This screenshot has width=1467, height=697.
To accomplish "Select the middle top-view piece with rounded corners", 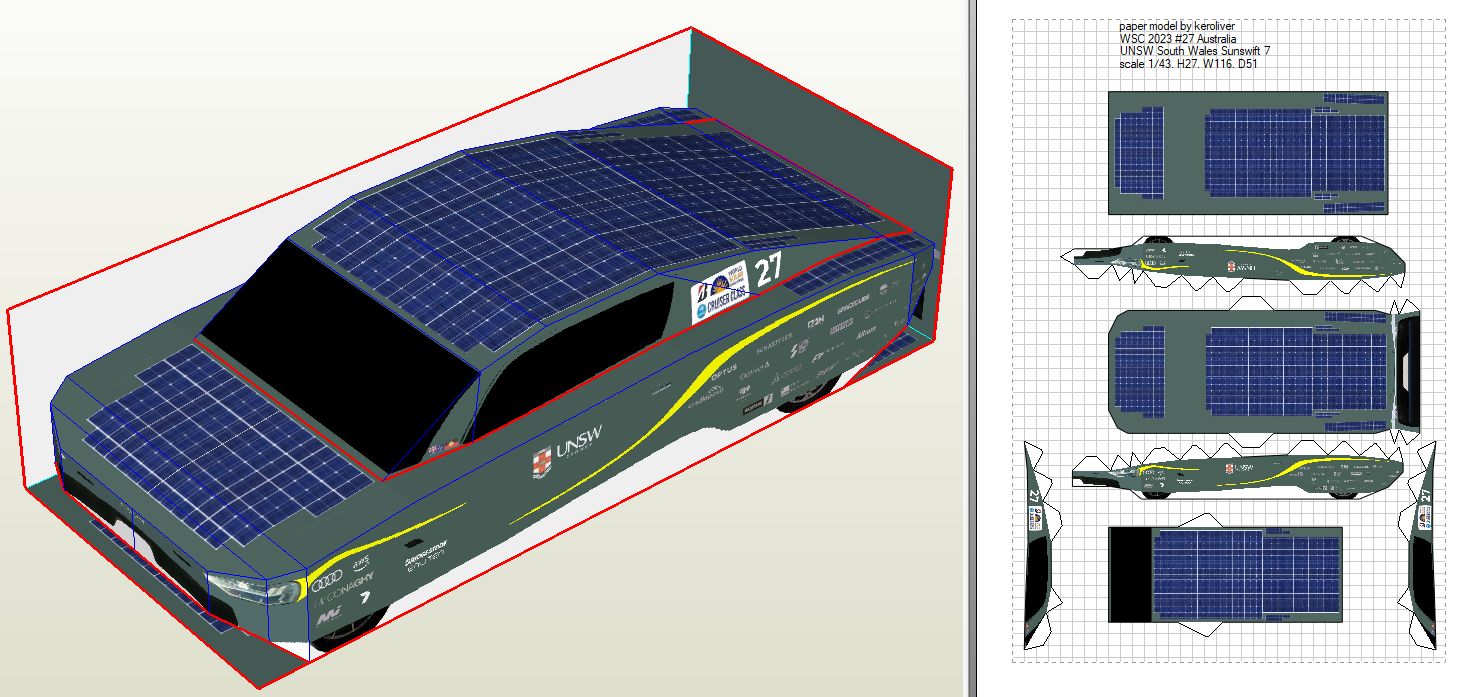I will (x=1250, y=372).
